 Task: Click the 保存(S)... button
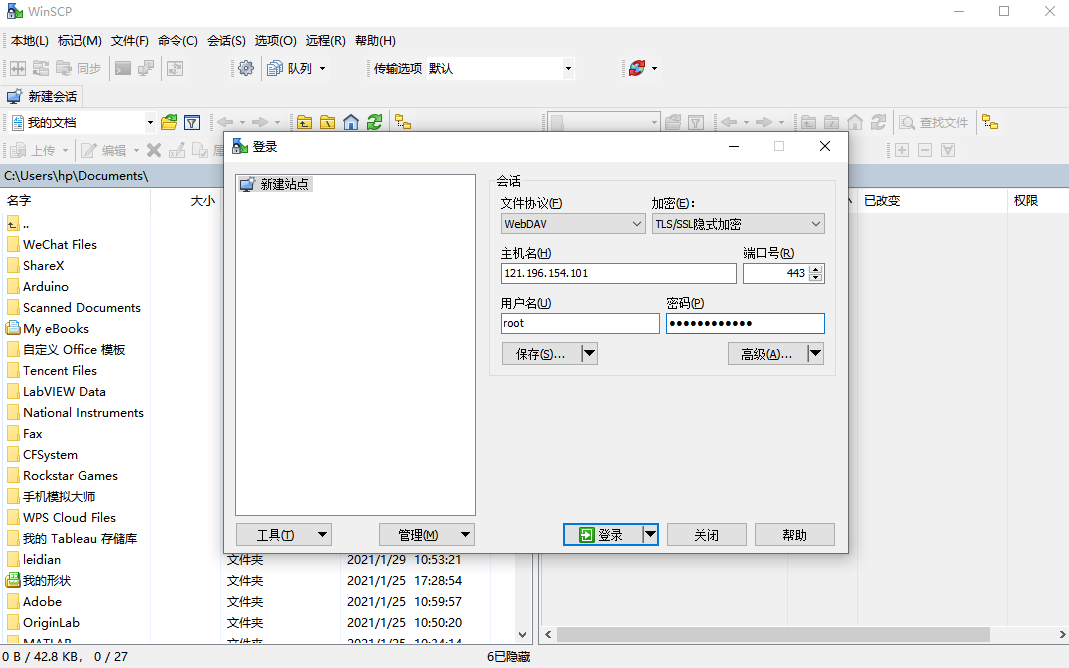(541, 354)
